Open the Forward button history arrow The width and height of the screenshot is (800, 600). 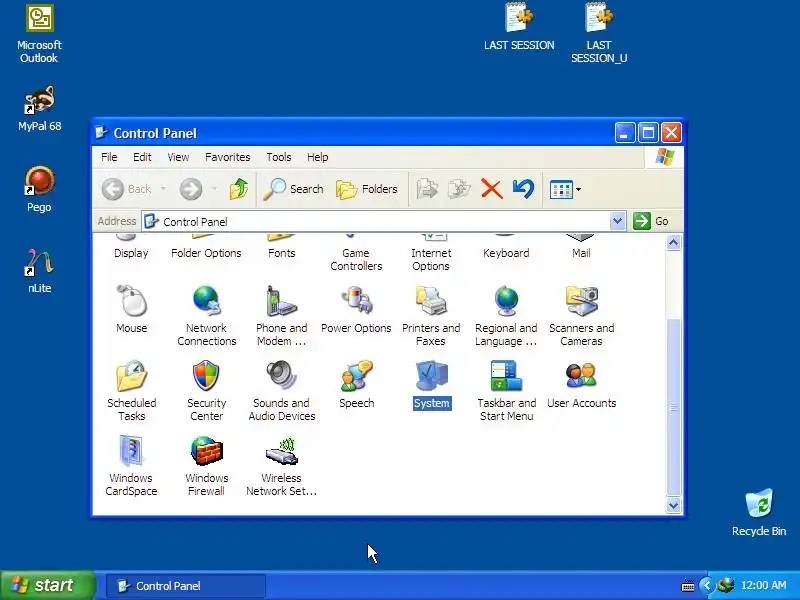point(214,189)
